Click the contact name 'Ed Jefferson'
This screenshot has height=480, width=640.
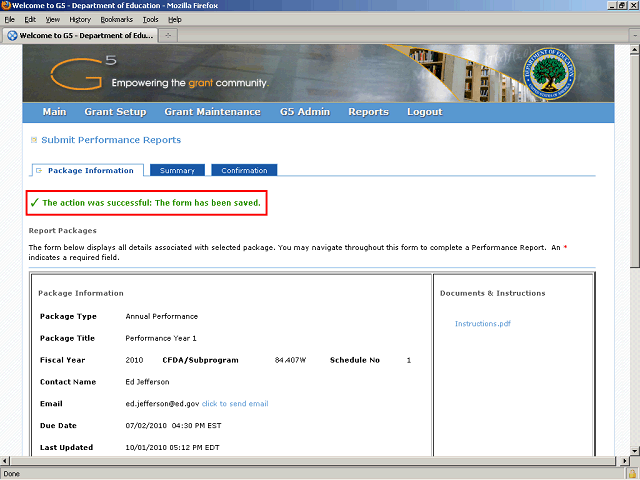pyautogui.click(x=147, y=382)
